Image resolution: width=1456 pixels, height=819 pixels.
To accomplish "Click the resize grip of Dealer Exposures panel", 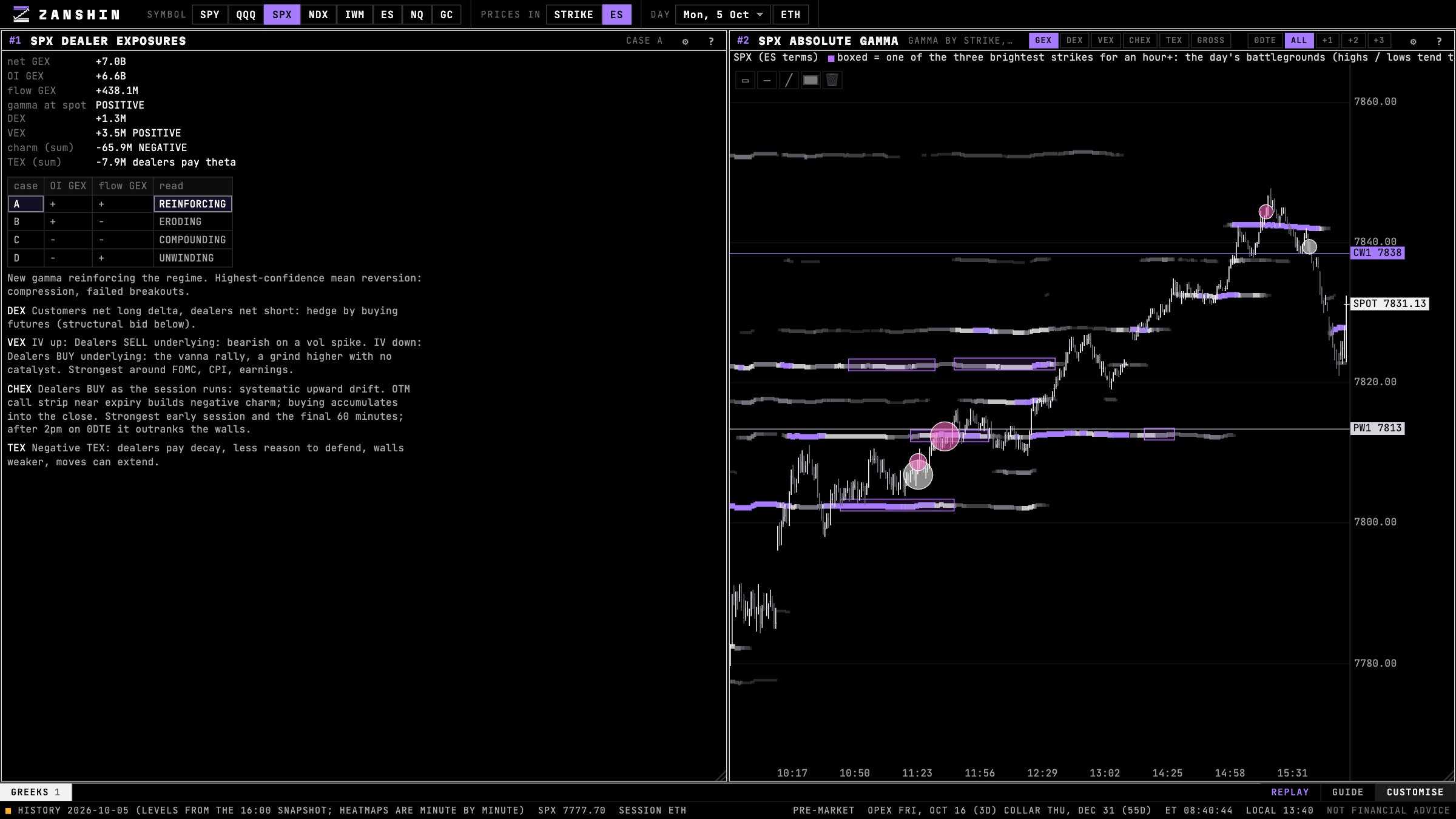I will click(721, 776).
